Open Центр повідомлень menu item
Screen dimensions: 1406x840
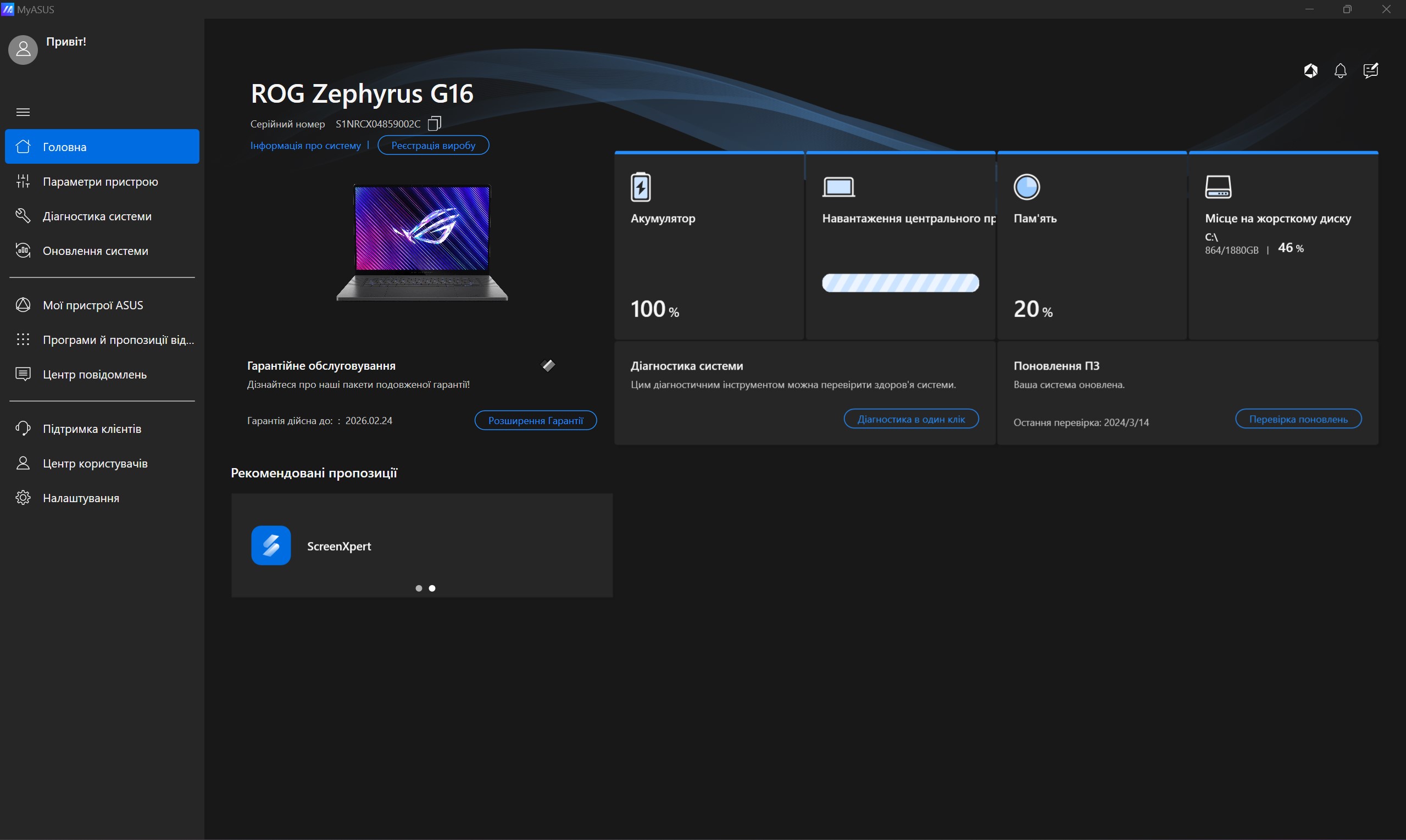102,374
